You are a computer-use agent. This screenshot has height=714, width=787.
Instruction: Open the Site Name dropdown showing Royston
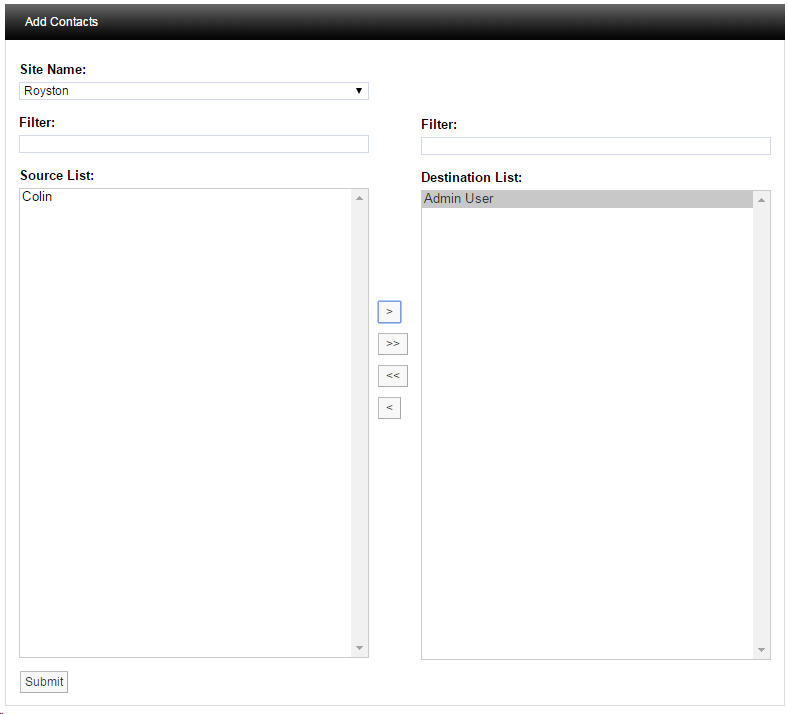point(194,91)
